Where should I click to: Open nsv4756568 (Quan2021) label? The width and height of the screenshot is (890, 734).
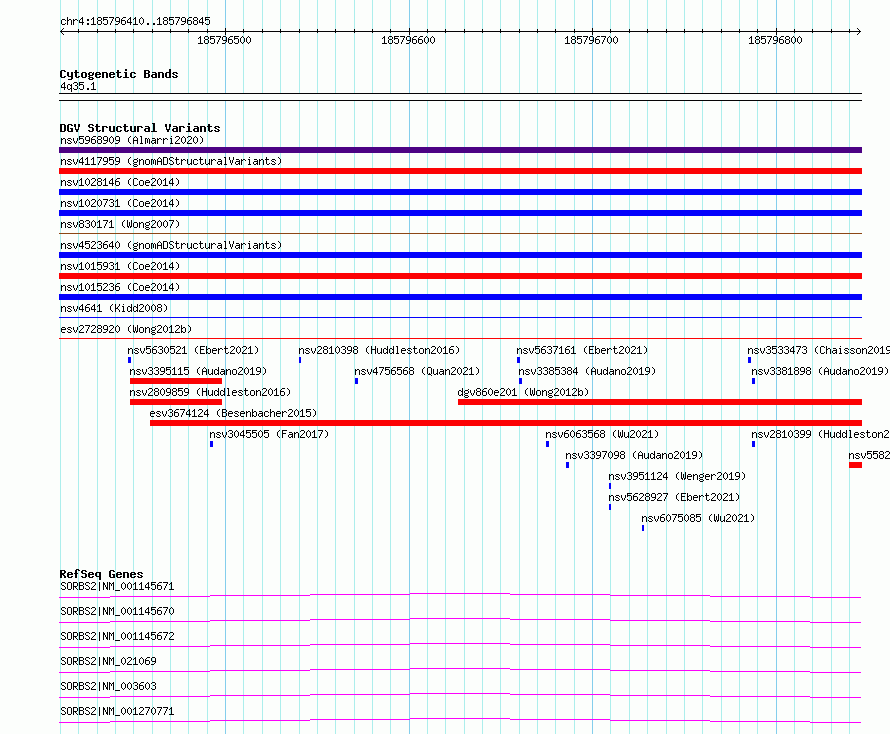417,371
